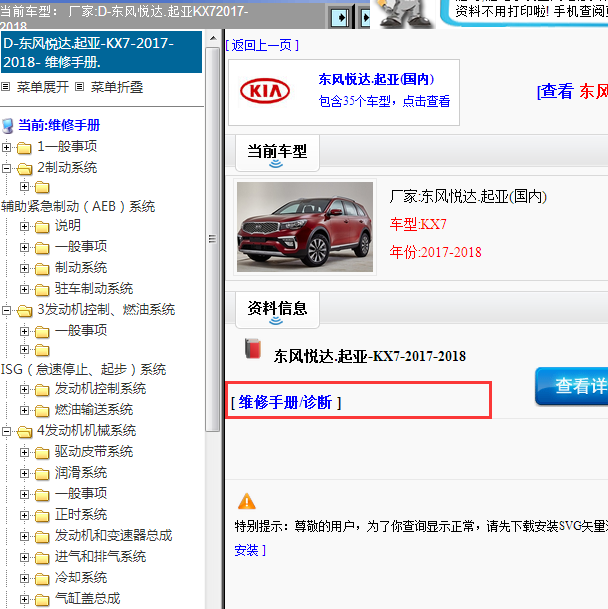Expand the 正时系统 node

click(24, 515)
